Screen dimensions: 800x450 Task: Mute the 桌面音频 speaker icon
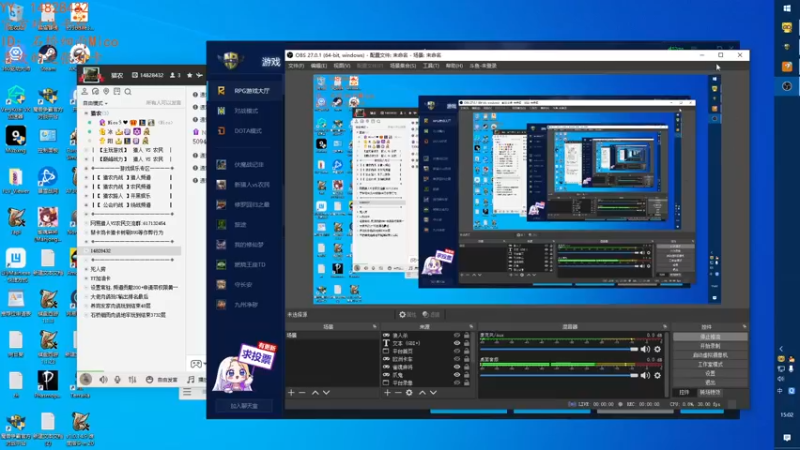coord(645,375)
